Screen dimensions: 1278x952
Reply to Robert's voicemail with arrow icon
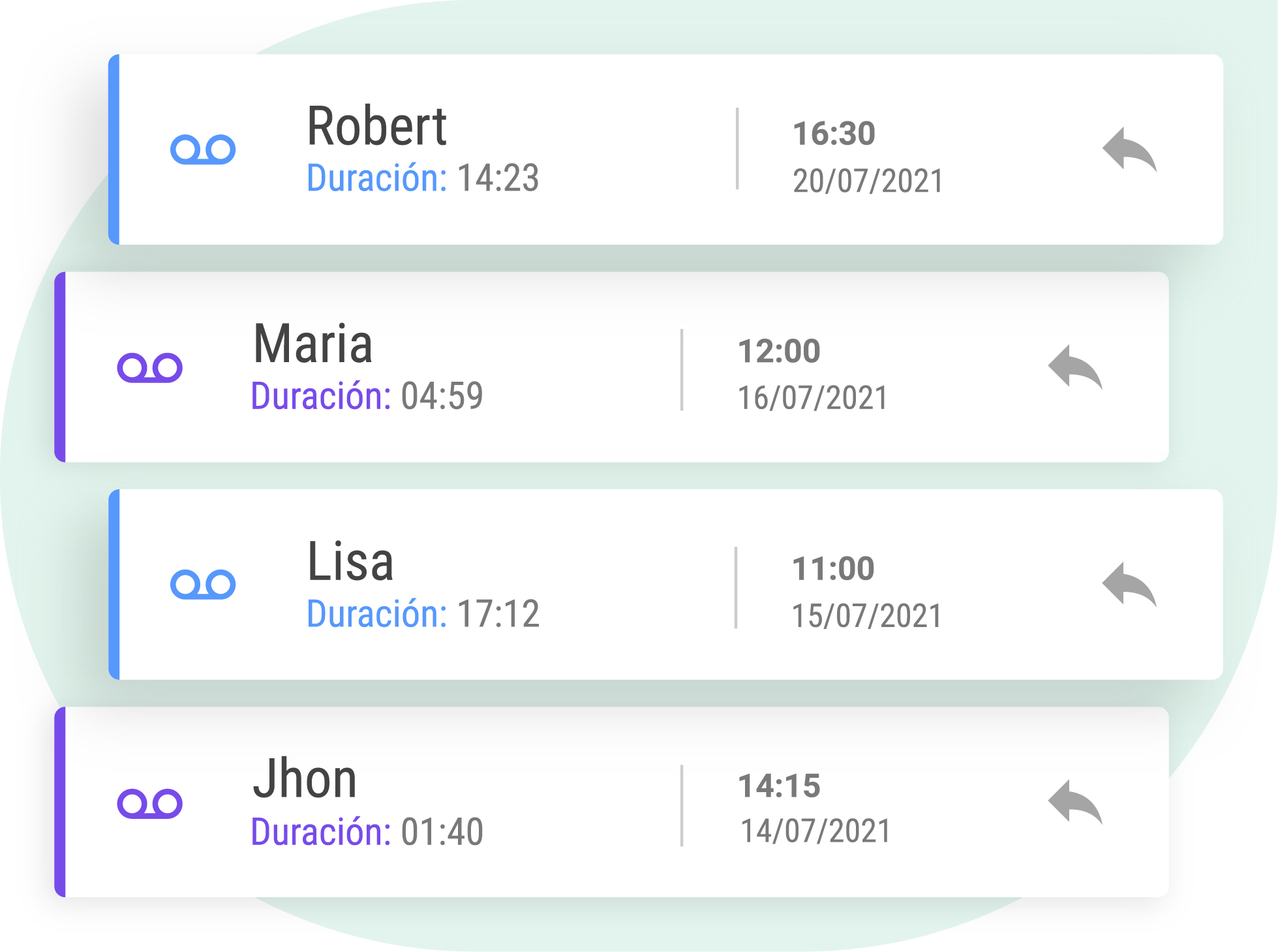(1129, 149)
